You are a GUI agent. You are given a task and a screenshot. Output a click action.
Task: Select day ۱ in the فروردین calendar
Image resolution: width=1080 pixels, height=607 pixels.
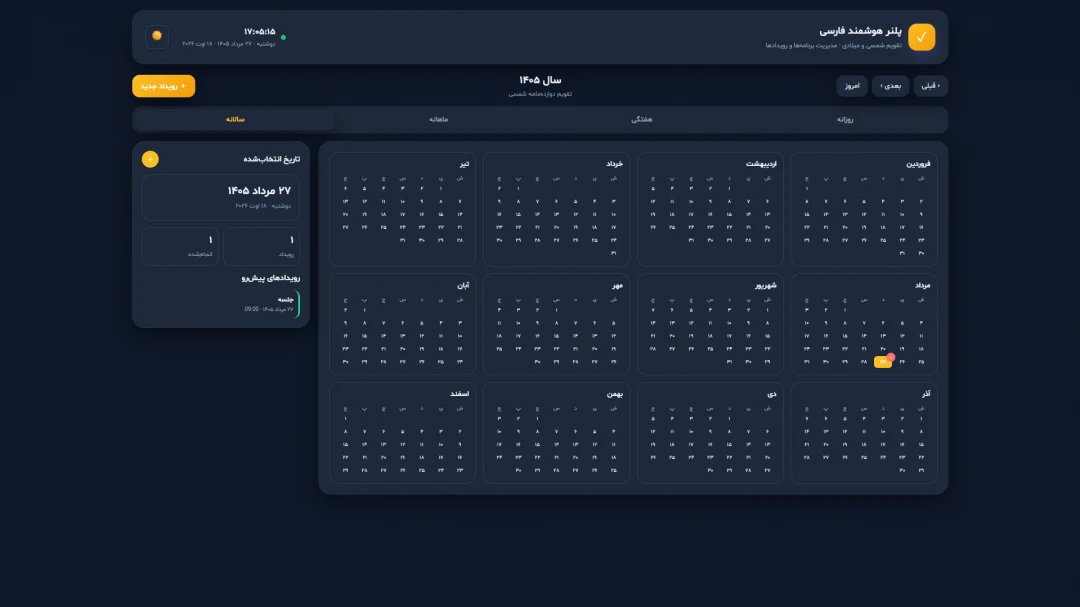point(807,189)
